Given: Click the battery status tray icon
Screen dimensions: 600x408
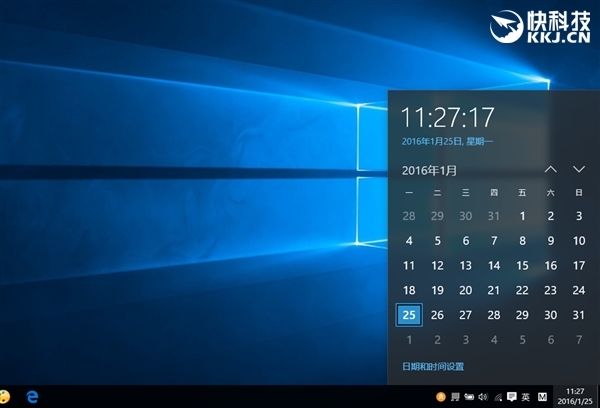Looking at the screenshot, I should coord(470,397).
